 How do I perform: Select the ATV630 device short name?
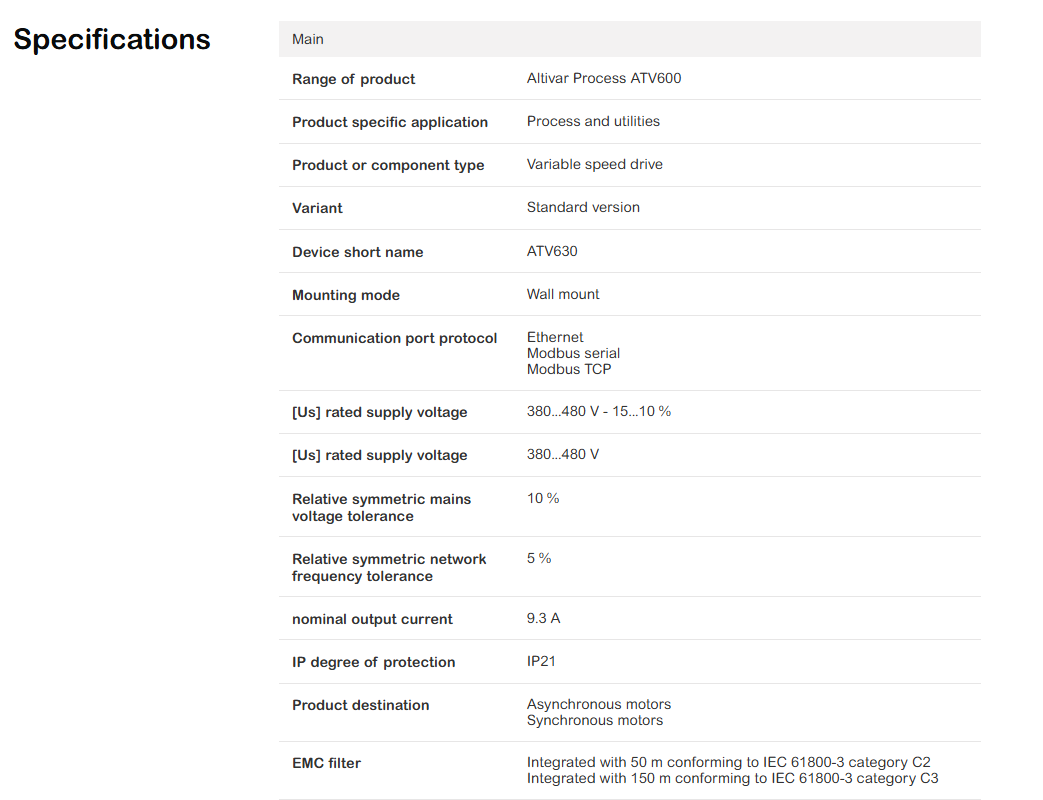552,251
